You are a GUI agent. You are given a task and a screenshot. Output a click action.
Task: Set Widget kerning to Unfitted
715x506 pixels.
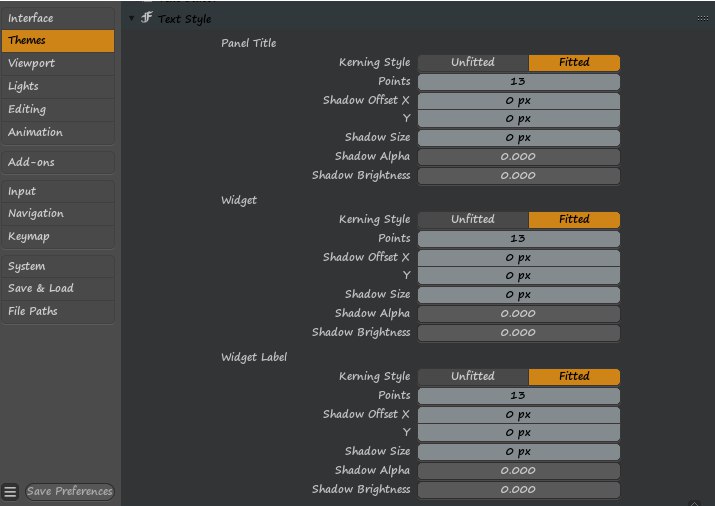[x=473, y=219]
